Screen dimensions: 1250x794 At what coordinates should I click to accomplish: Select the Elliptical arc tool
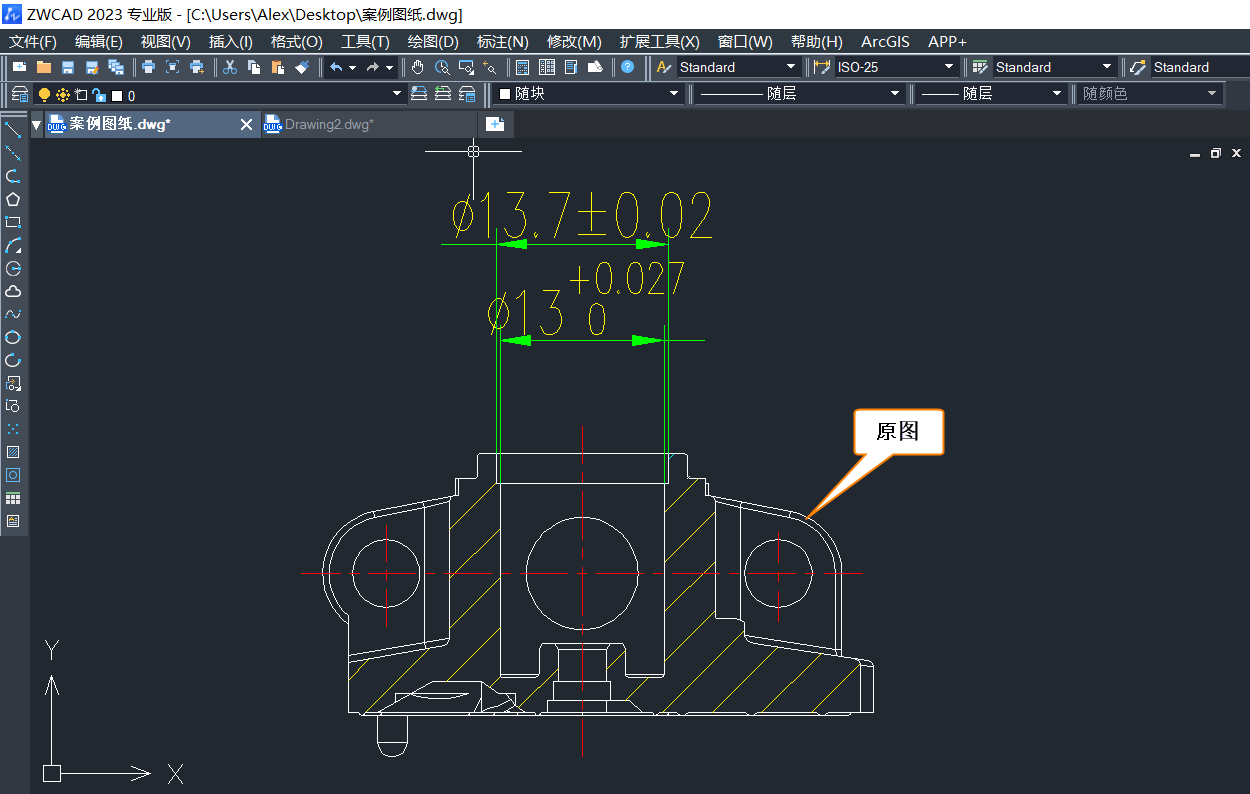[13, 360]
